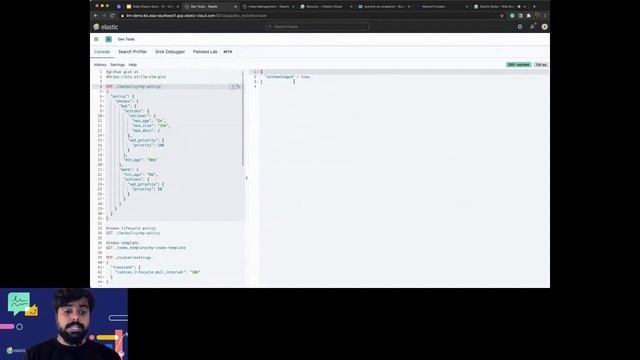Open the user account avatar
This screenshot has width=640, height=360.
[544, 27]
